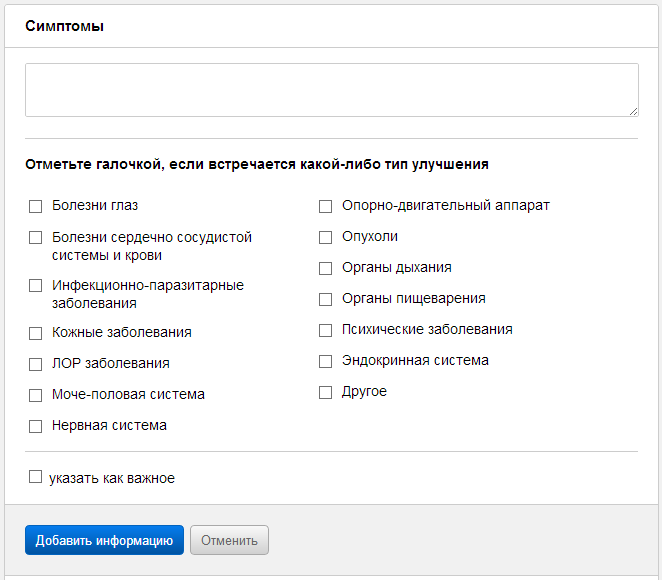This screenshot has height=580, width=662.
Task: Check the Эндокринная система checkbox
Action: [325, 361]
